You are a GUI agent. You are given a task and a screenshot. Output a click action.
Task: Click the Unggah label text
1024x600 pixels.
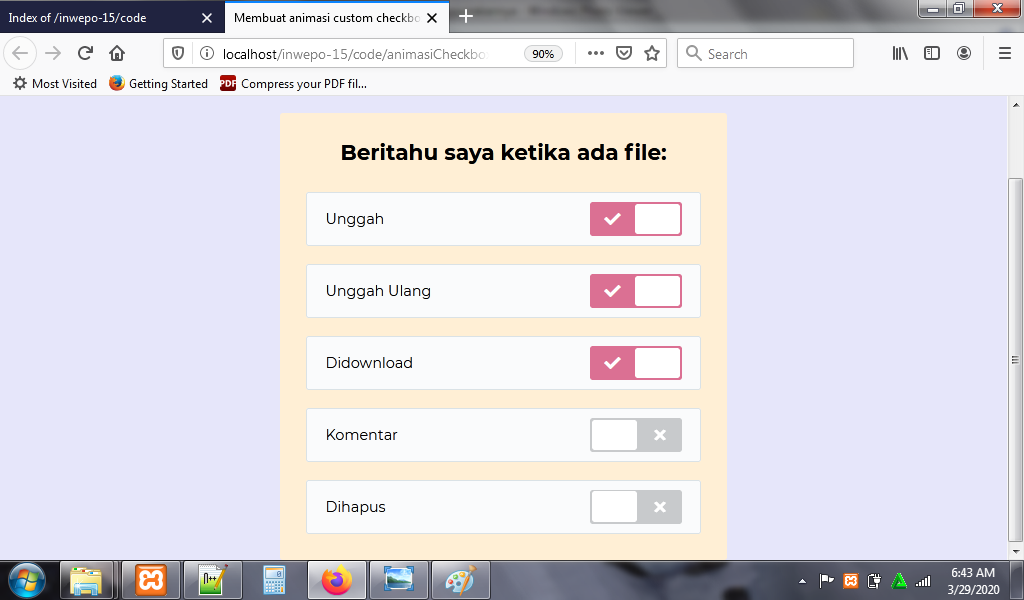[x=355, y=219]
